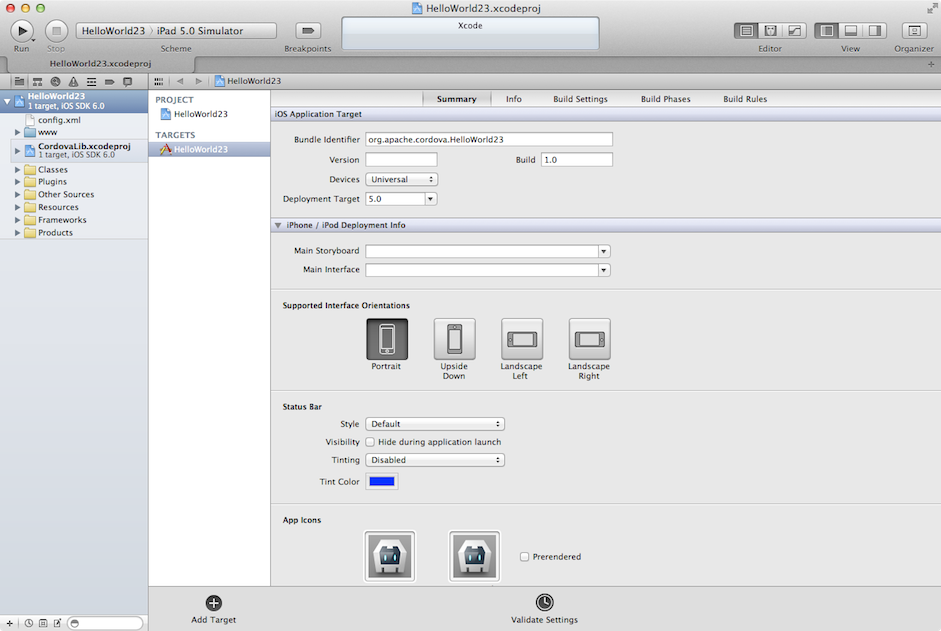Viewport: 941px width, 631px height.
Task: Click the Bundle Identifier text field
Action: (489, 140)
